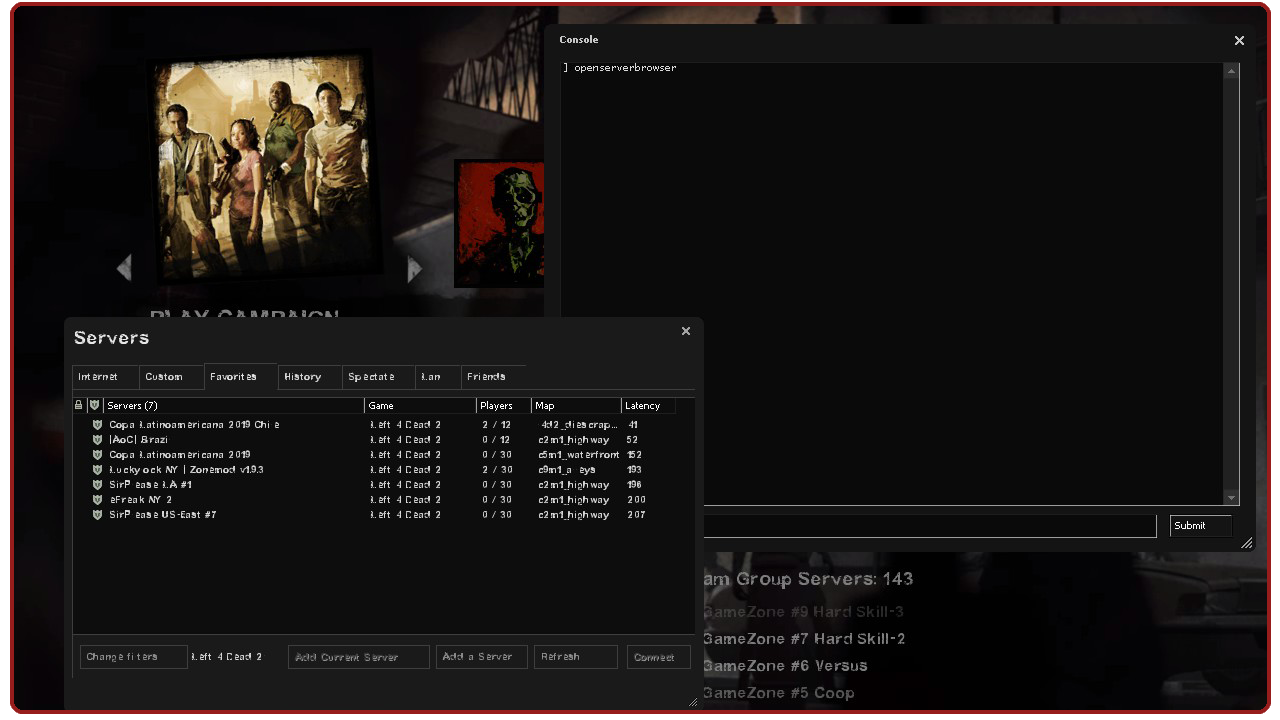Sort by the Servers (7) column header
Viewport: 1280px width, 720px height.
point(234,405)
